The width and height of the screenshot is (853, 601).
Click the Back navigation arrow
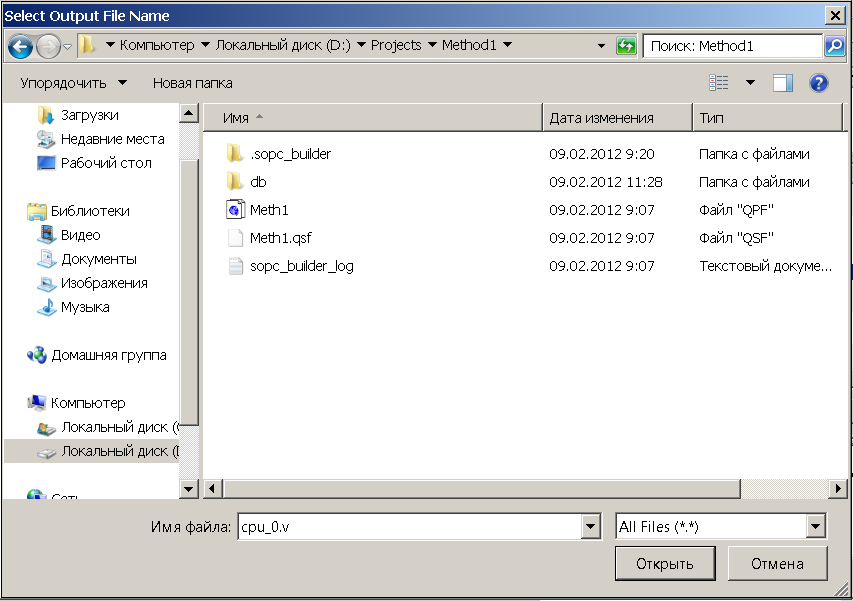[x=21, y=46]
